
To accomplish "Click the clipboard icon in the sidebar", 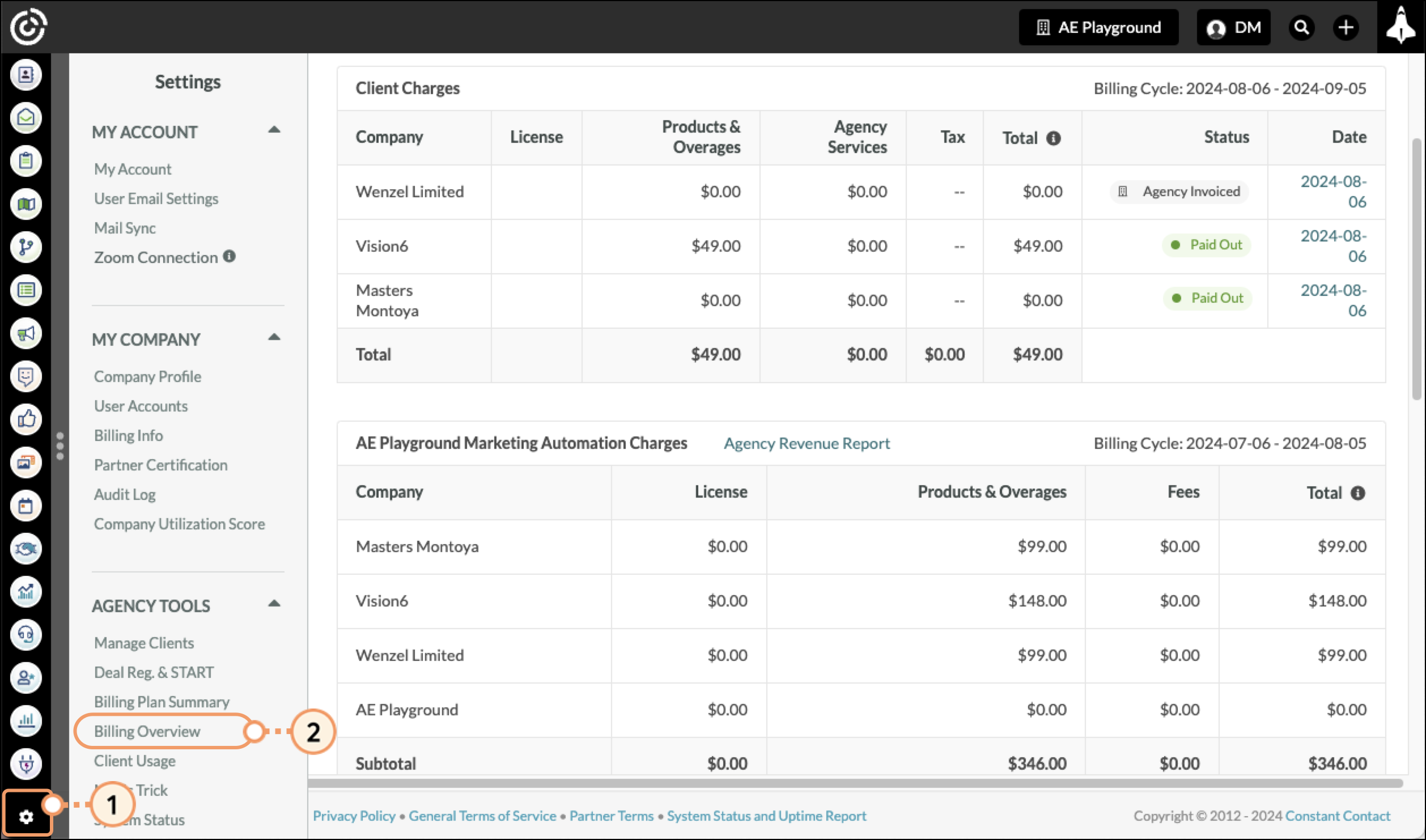I will 26,161.
